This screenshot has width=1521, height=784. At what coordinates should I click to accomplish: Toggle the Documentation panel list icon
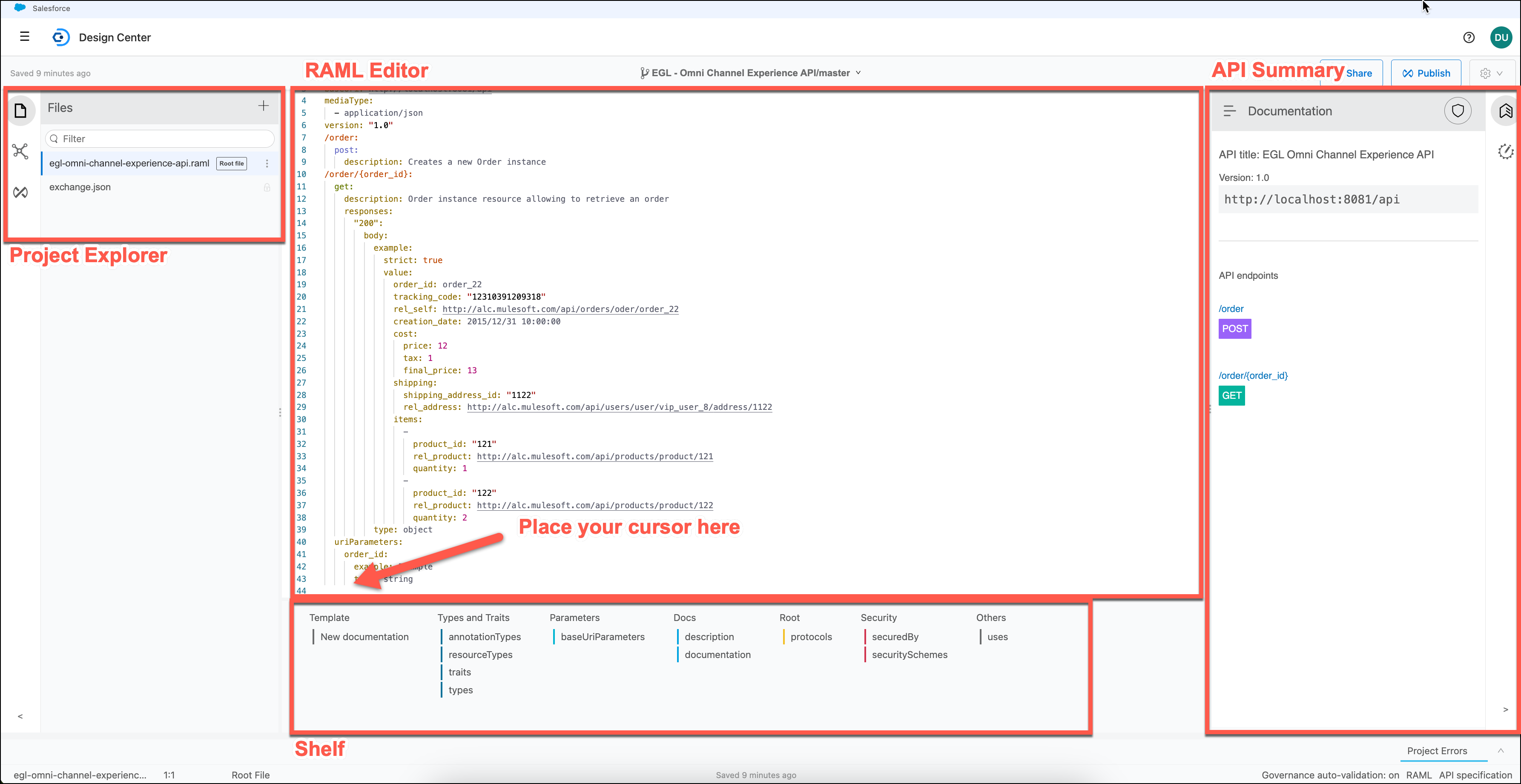(x=1229, y=111)
